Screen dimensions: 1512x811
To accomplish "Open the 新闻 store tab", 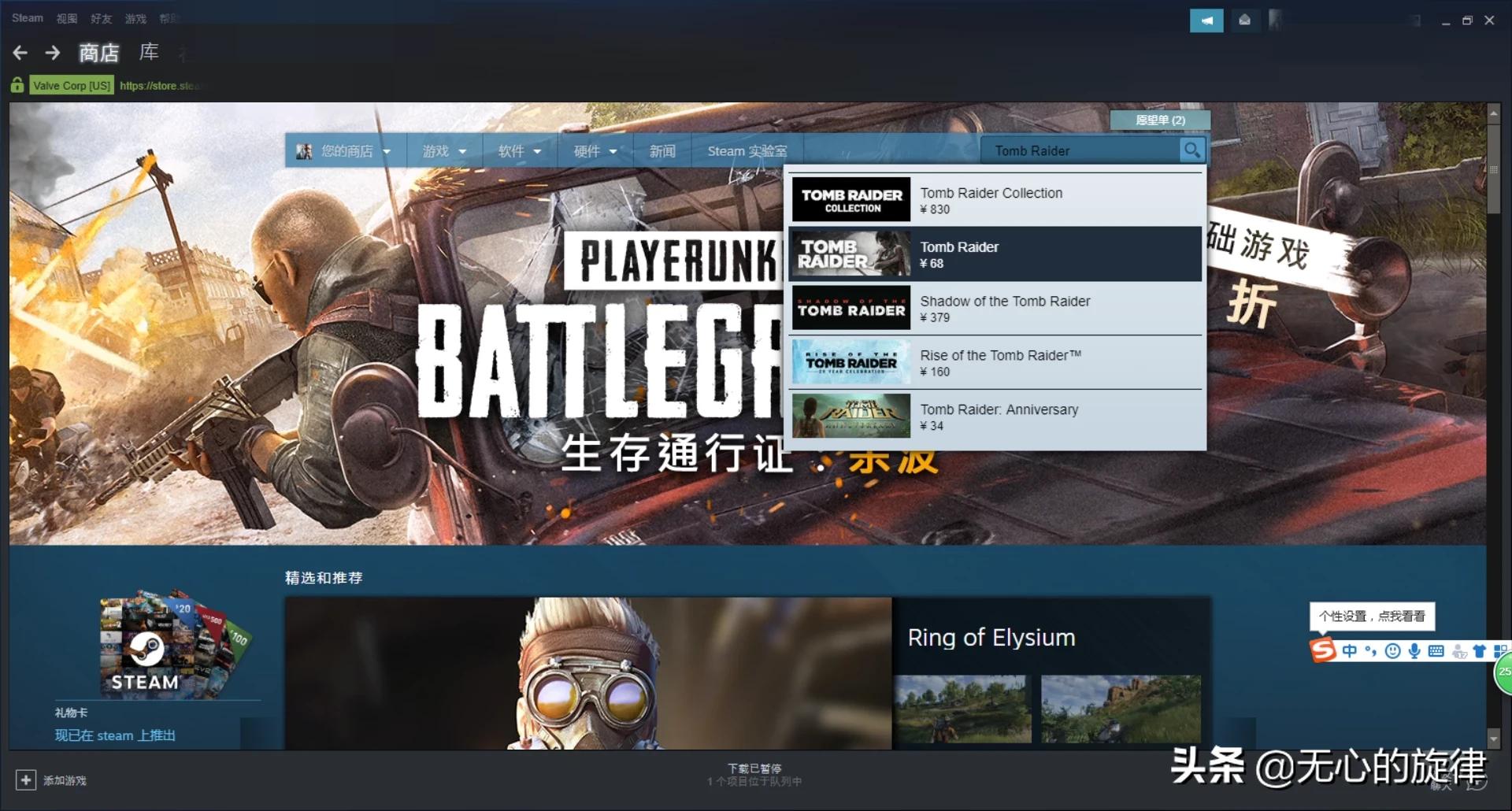I will (x=662, y=150).
